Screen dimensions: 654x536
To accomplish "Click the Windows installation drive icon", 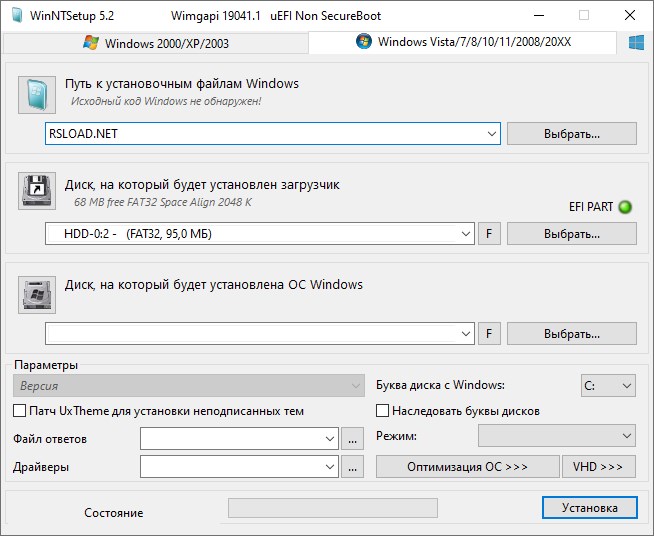I will tap(37, 294).
